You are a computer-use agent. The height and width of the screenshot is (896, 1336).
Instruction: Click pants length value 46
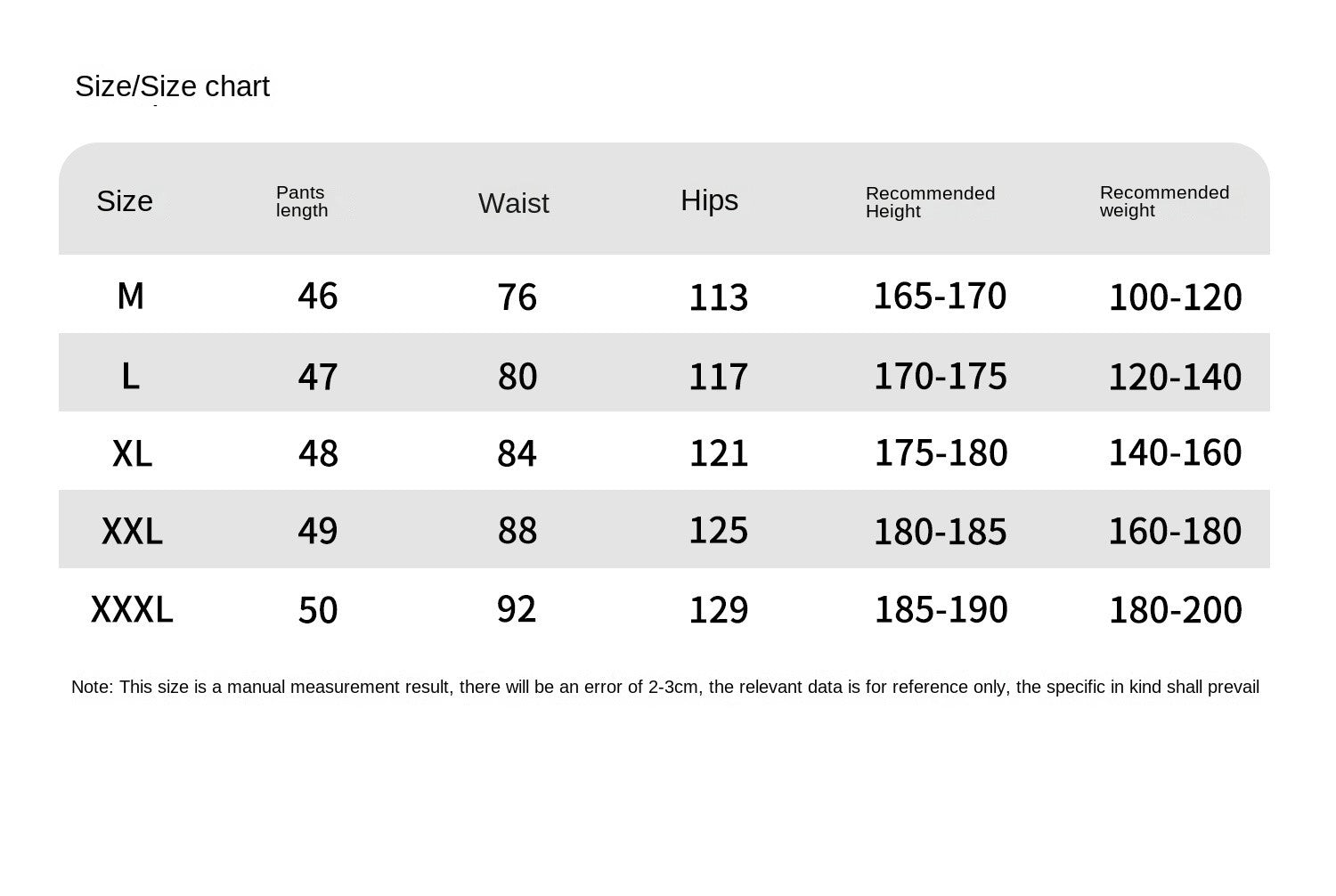click(x=318, y=296)
